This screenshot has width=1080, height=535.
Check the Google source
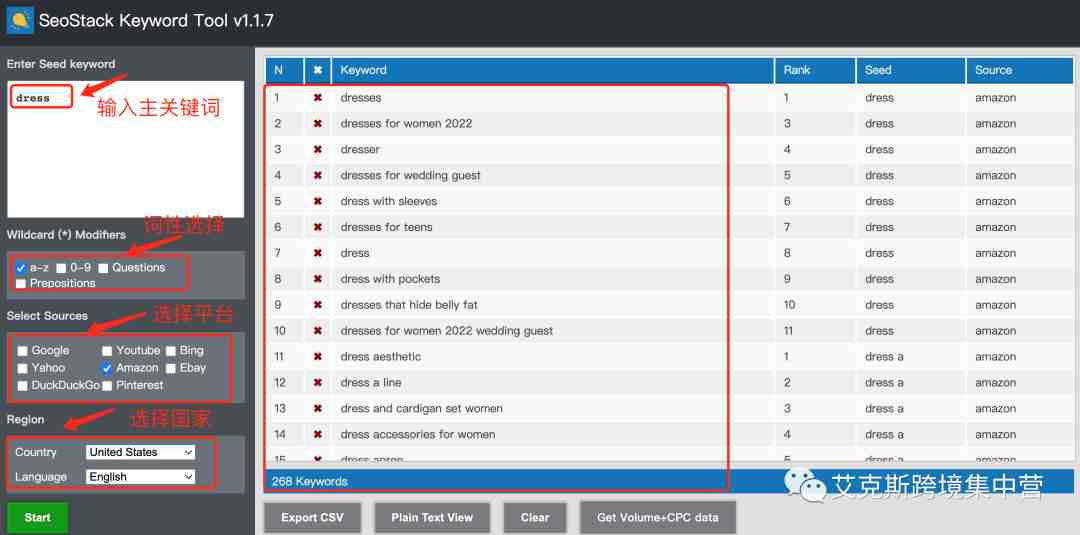click(x=23, y=351)
